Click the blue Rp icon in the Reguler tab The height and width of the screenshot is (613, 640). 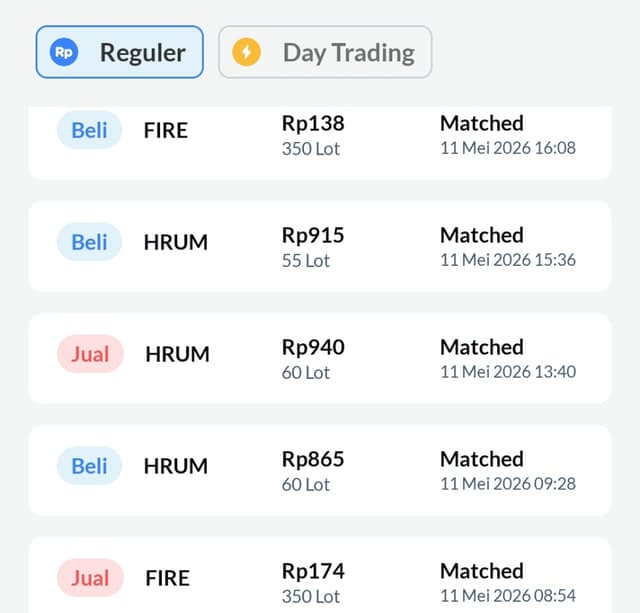tap(64, 52)
